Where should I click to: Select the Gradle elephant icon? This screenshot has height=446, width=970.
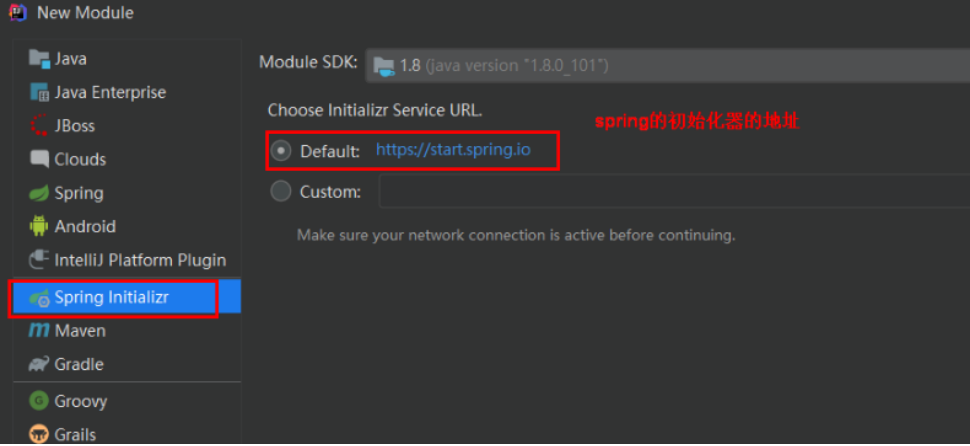(x=39, y=364)
